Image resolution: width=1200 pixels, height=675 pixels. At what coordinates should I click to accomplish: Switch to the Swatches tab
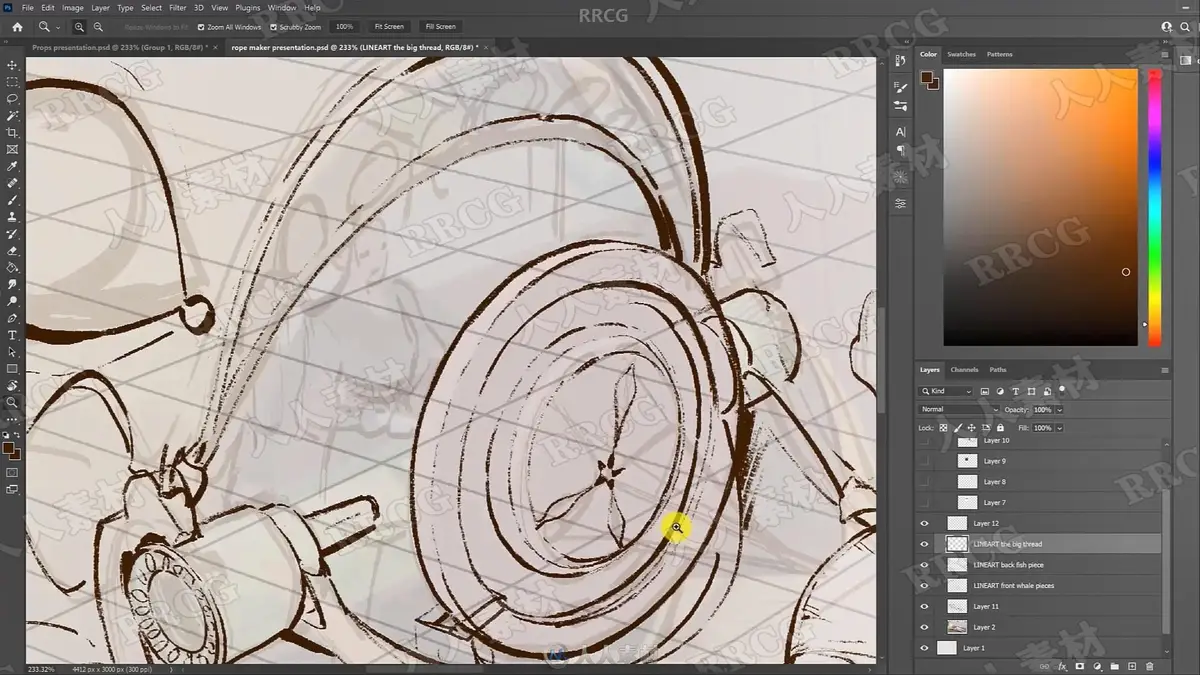(x=961, y=54)
